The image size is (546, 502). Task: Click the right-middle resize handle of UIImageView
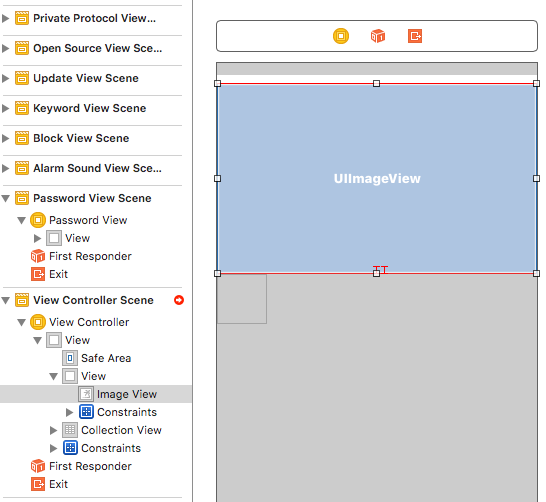click(537, 179)
